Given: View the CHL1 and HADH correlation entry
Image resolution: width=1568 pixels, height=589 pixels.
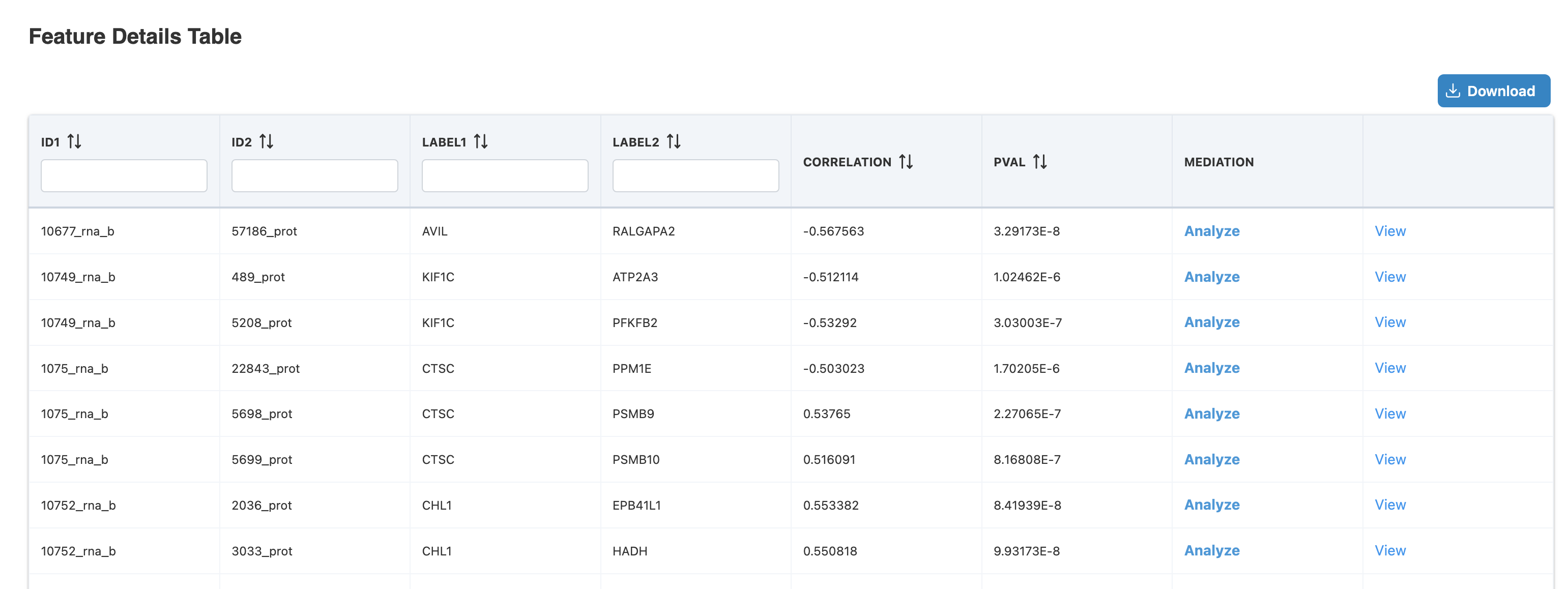Looking at the screenshot, I should (1389, 551).
